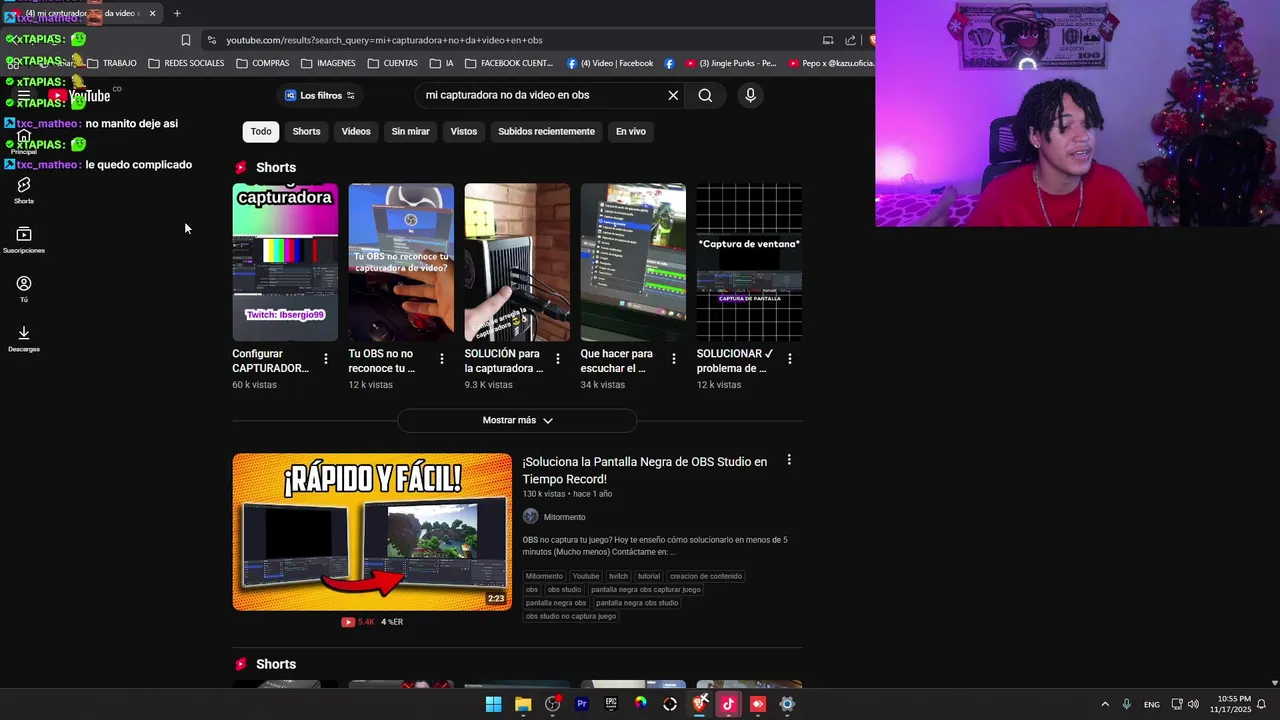Open the Captura de ventana short thumbnail

pyautogui.click(x=749, y=262)
